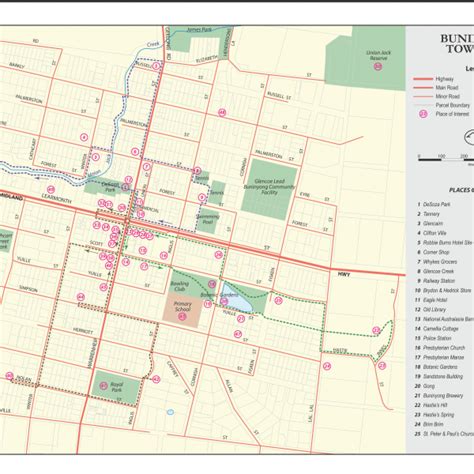Click the marker inside Union Jack Reserve
Viewport: 474px width, 474px height.
pyautogui.click(x=378, y=67)
